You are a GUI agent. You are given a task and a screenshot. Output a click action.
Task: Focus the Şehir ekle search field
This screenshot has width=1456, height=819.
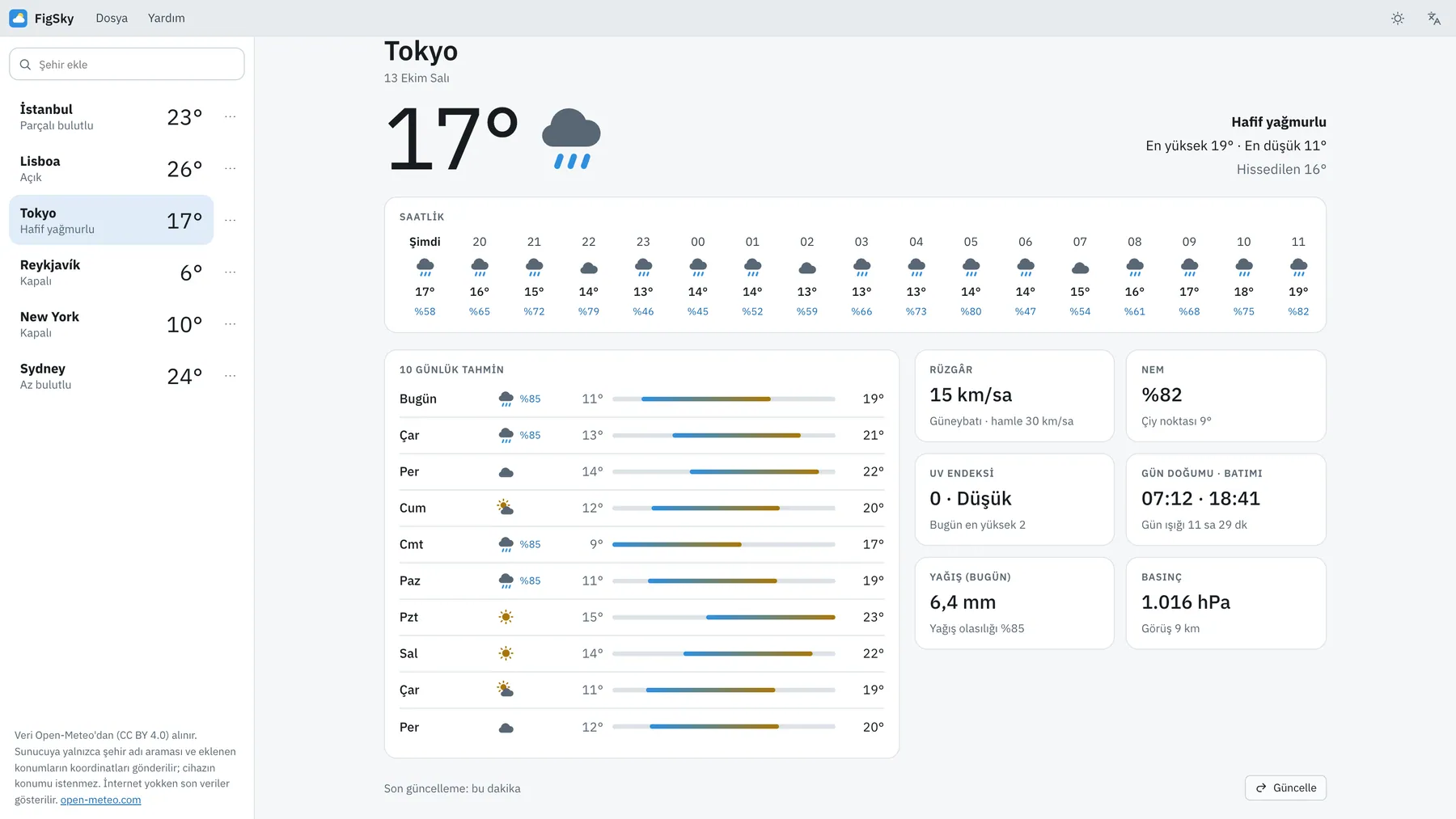point(127,64)
